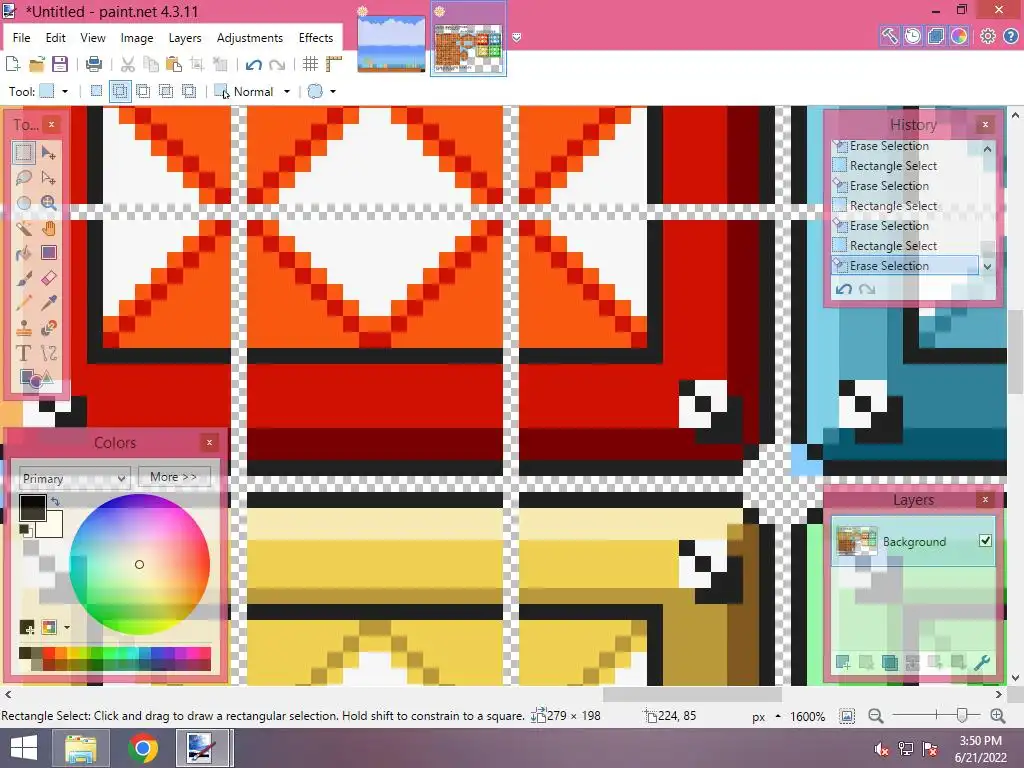Open the Settings gear icon

(987, 36)
